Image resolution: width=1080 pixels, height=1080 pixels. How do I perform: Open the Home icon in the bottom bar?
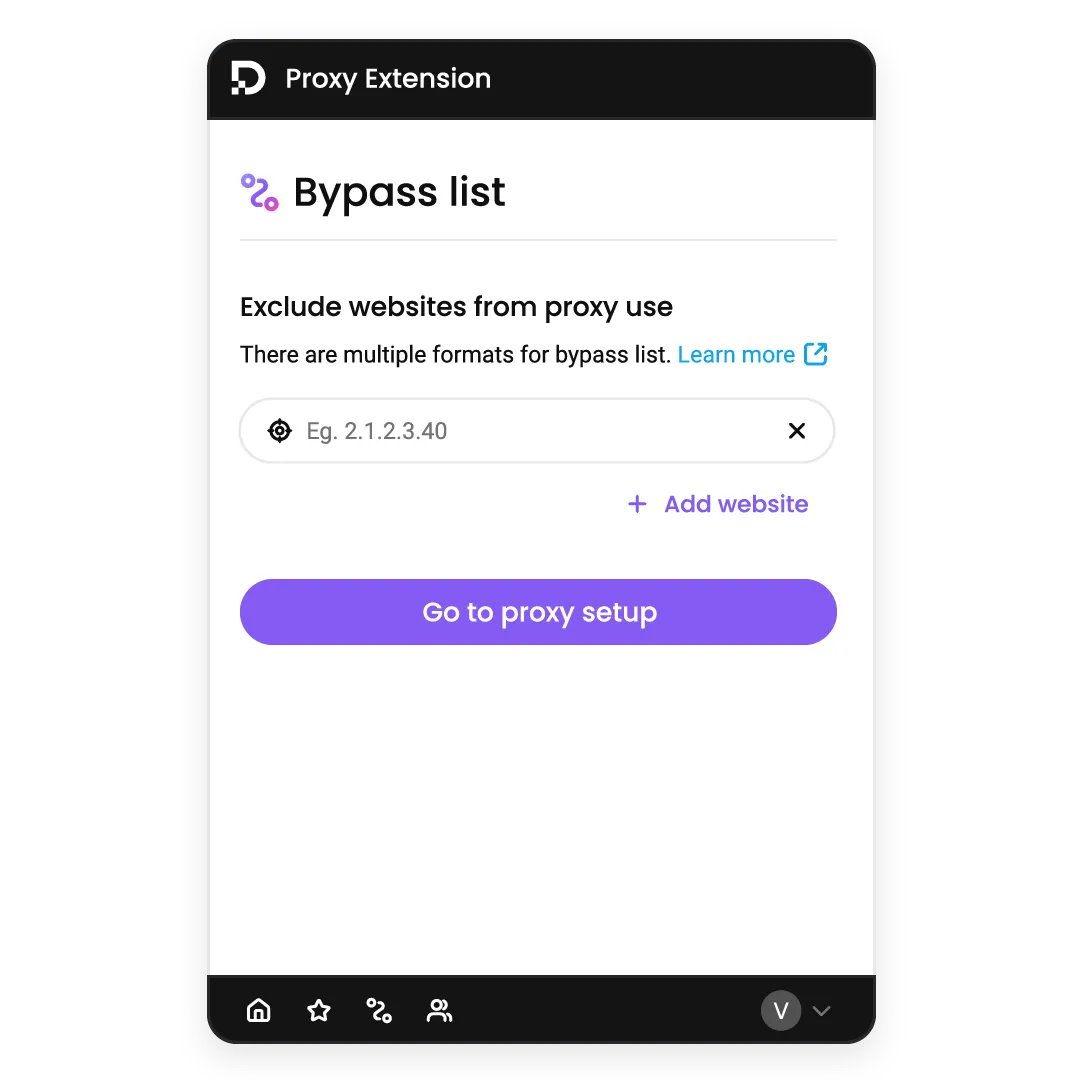pyautogui.click(x=259, y=1010)
